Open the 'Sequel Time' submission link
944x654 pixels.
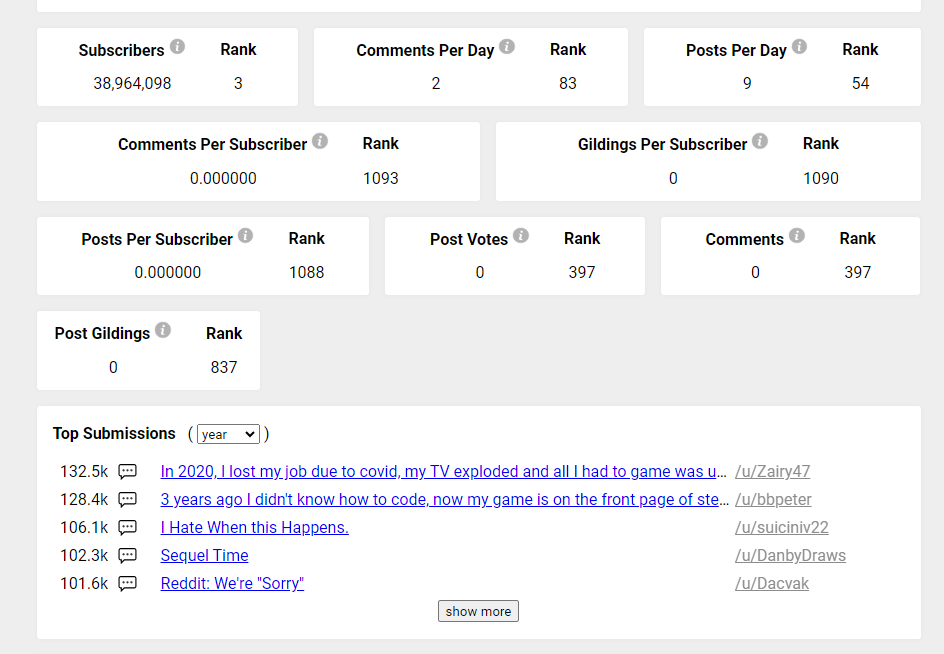point(204,555)
